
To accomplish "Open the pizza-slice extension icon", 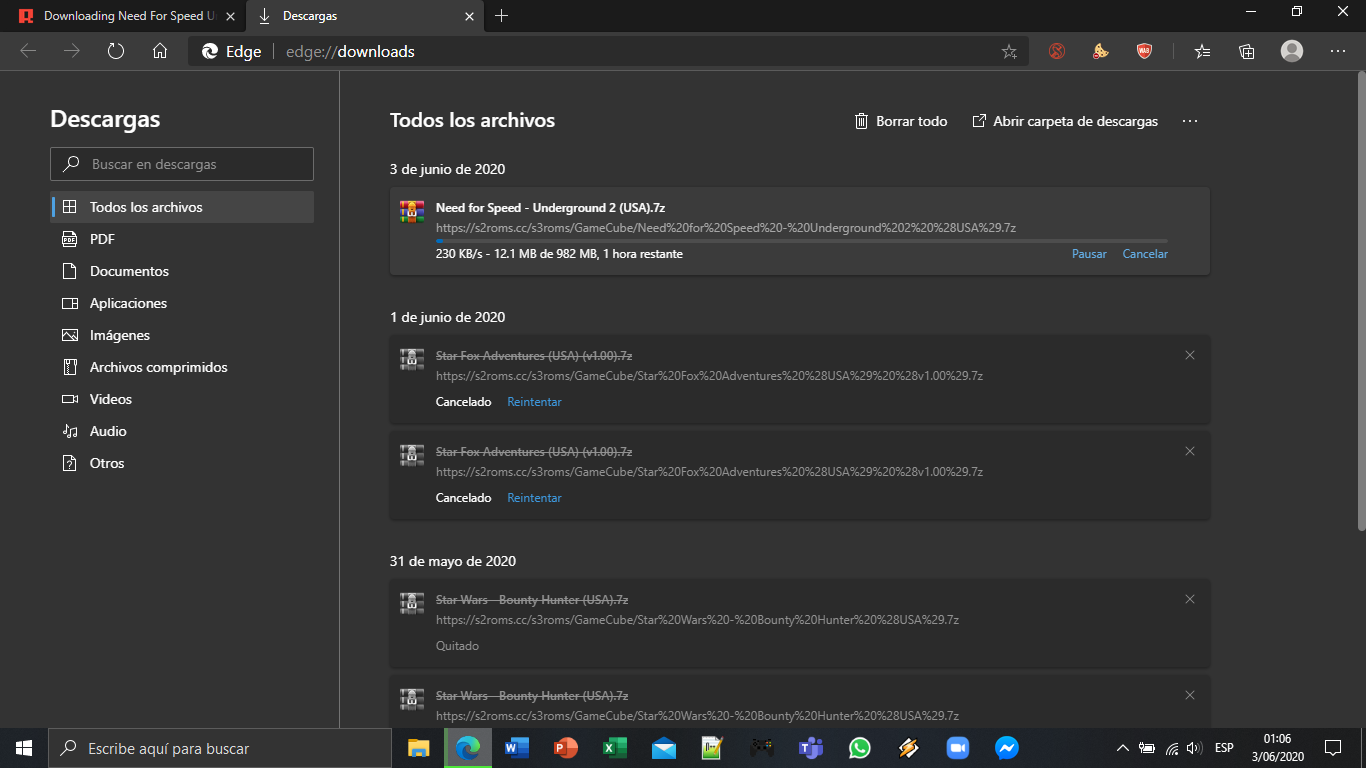I will 1101,51.
